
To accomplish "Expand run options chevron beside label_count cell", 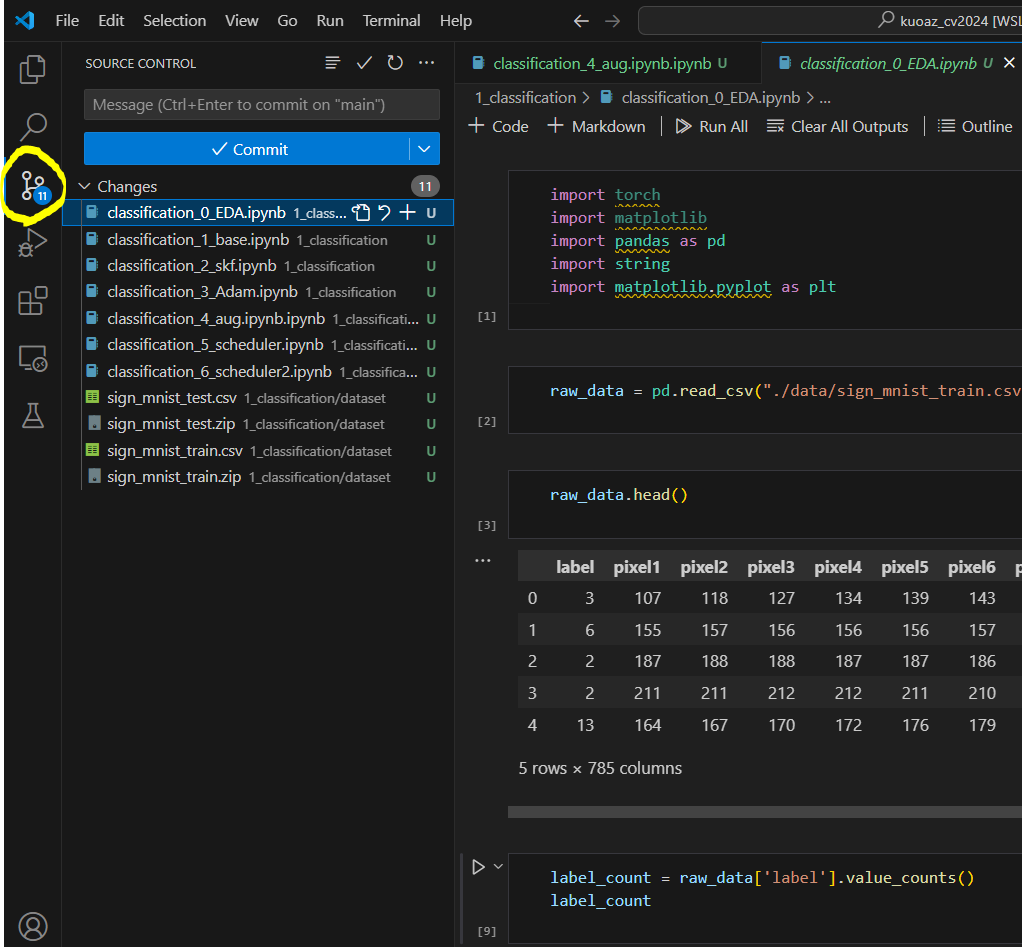I will pyautogui.click(x=498, y=866).
